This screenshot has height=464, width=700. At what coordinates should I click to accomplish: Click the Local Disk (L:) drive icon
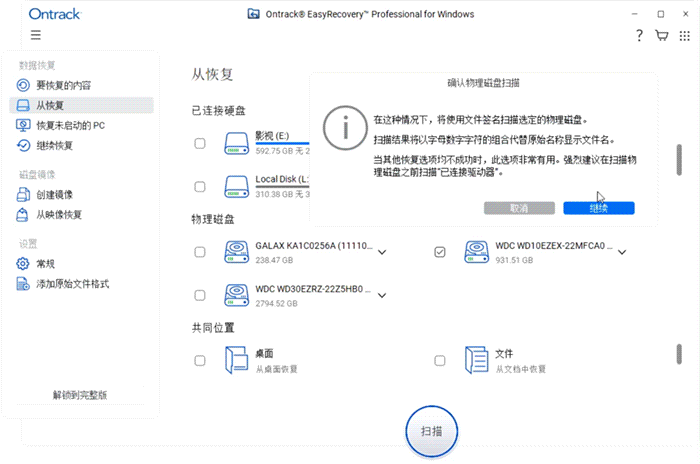(237, 187)
